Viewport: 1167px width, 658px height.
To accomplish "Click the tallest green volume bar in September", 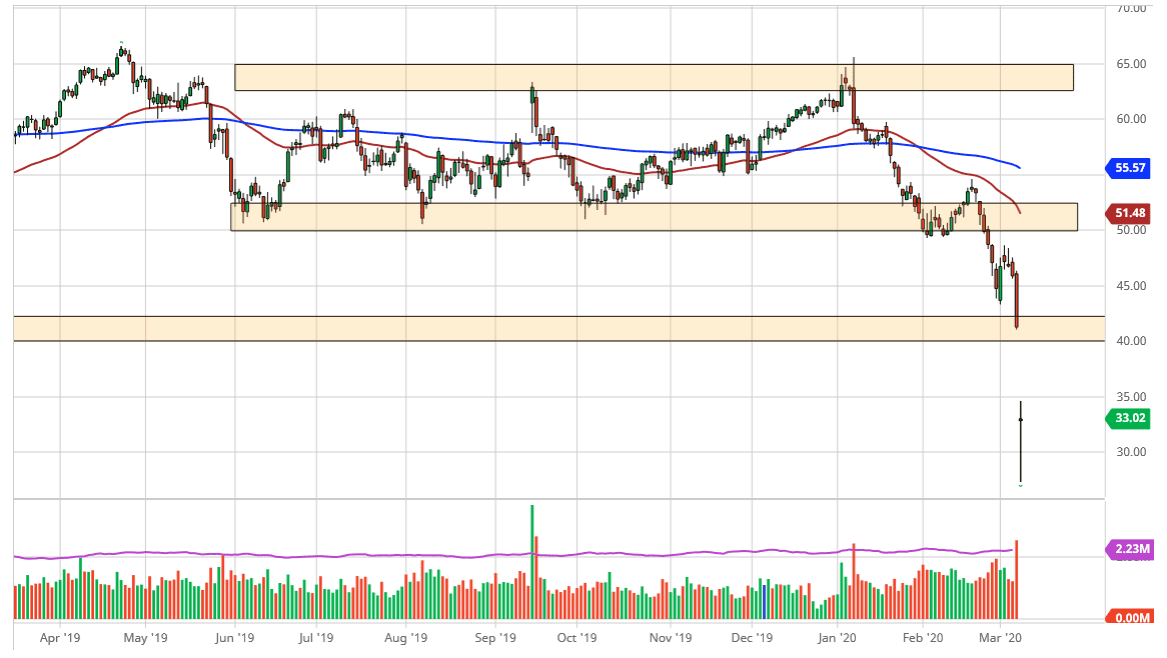I will pyautogui.click(x=532, y=562).
